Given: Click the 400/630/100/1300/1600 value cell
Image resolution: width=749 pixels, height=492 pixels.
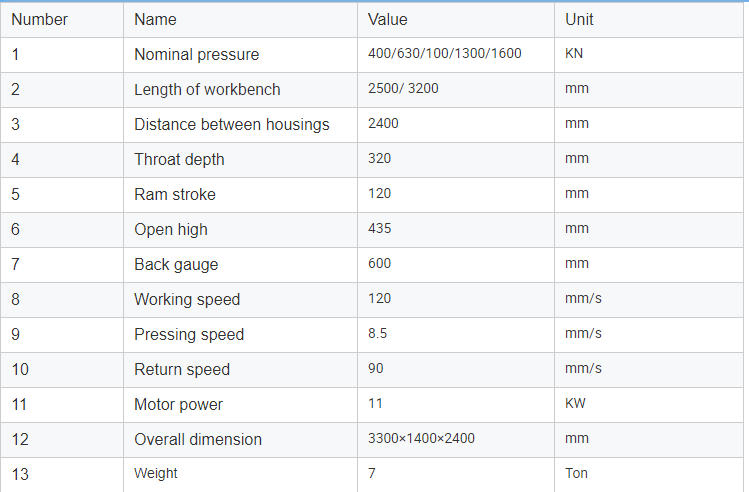Looking at the screenshot, I should [x=445, y=54].
